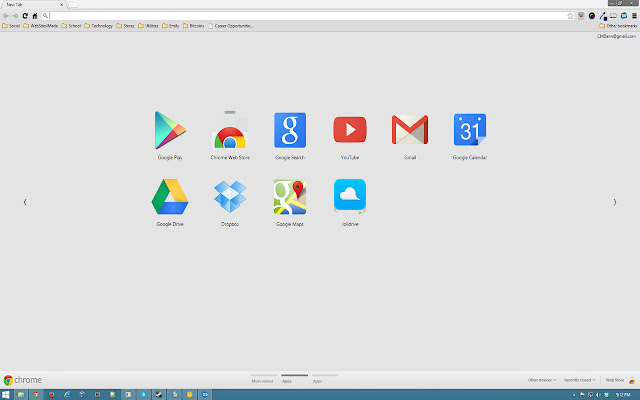Switch to the Most visited page
Screen dimensions: 640x400
point(262,379)
